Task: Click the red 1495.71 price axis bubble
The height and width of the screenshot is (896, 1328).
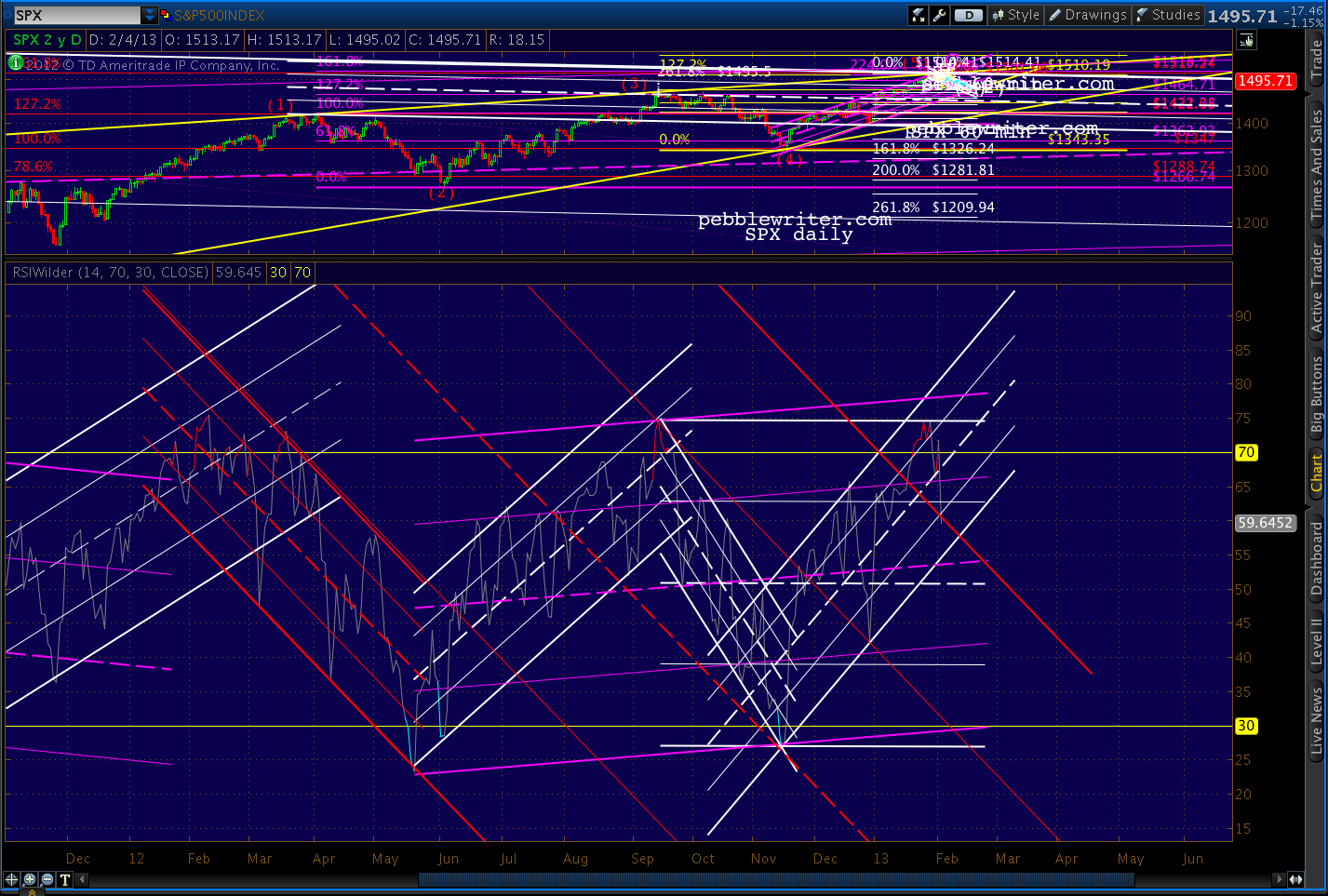Action: pyautogui.click(x=1265, y=81)
